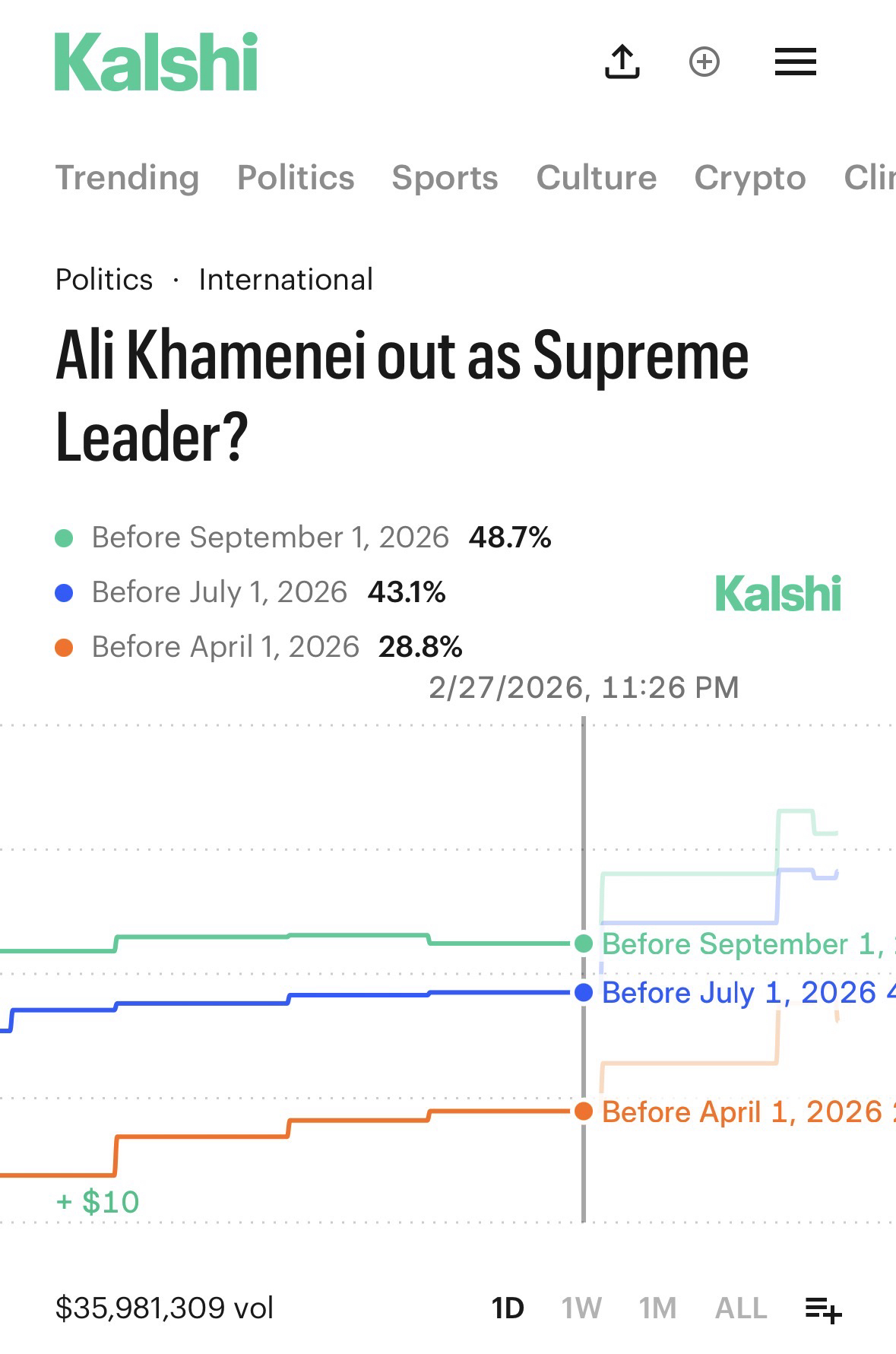Open the hamburger menu
The width and height of the screenshot is (896, 1354).
point(795,62)
